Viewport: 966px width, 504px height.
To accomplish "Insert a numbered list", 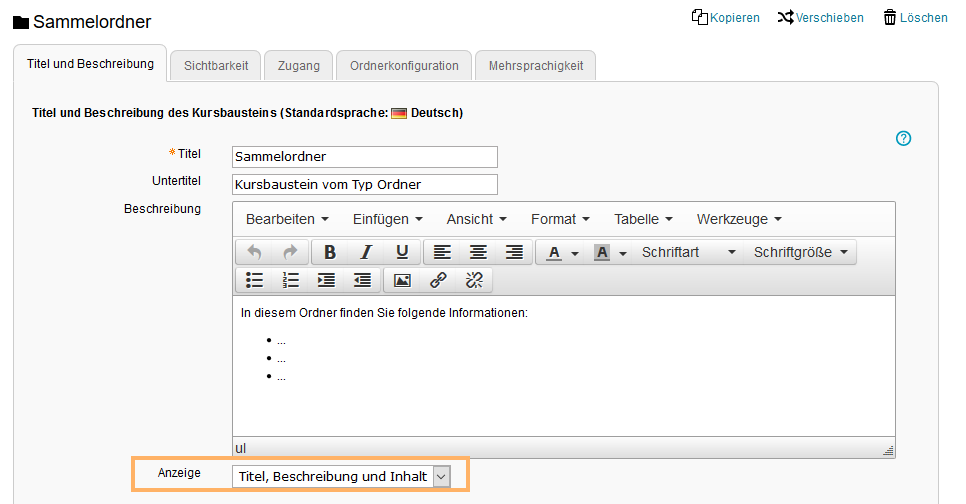I will tap(291, 280).
